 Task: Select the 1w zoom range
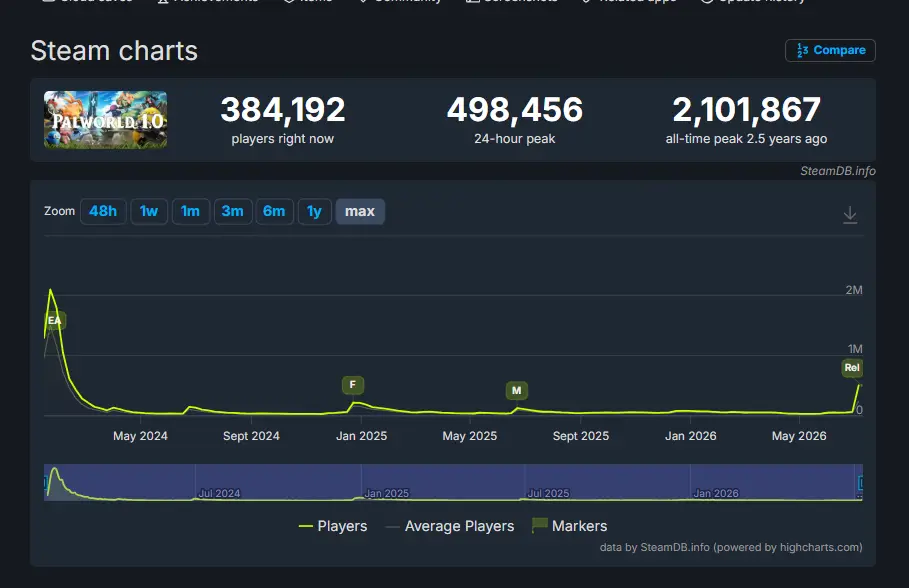(149, 212)
